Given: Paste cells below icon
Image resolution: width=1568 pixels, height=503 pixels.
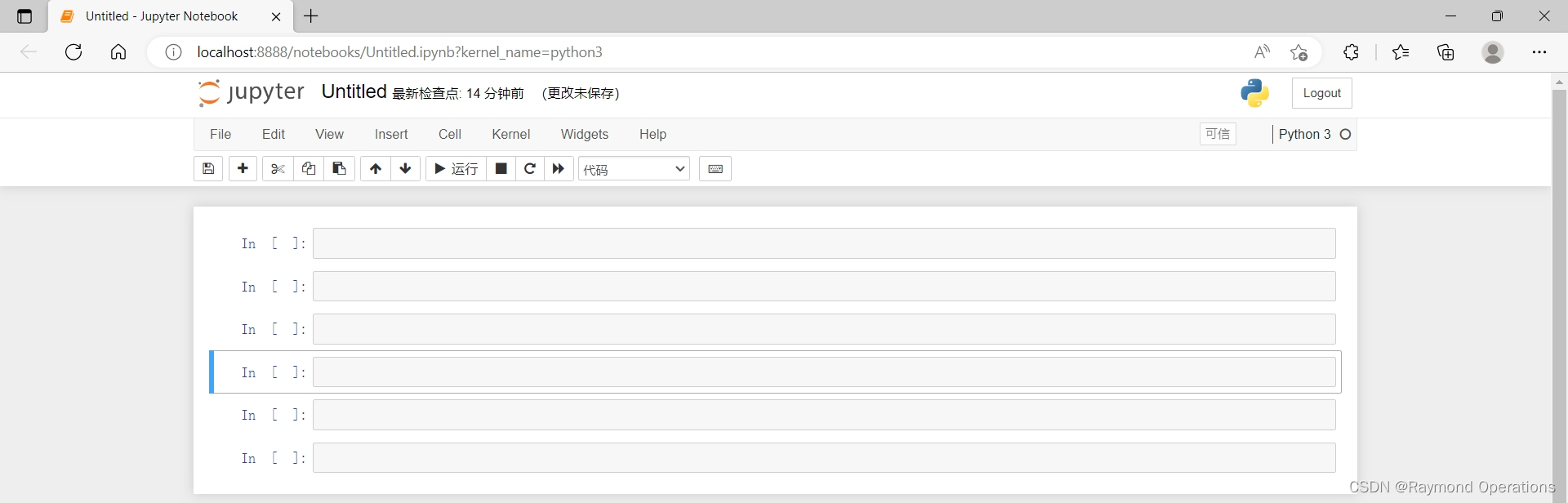Looking at the screenshot, I should tap(340, 169).
